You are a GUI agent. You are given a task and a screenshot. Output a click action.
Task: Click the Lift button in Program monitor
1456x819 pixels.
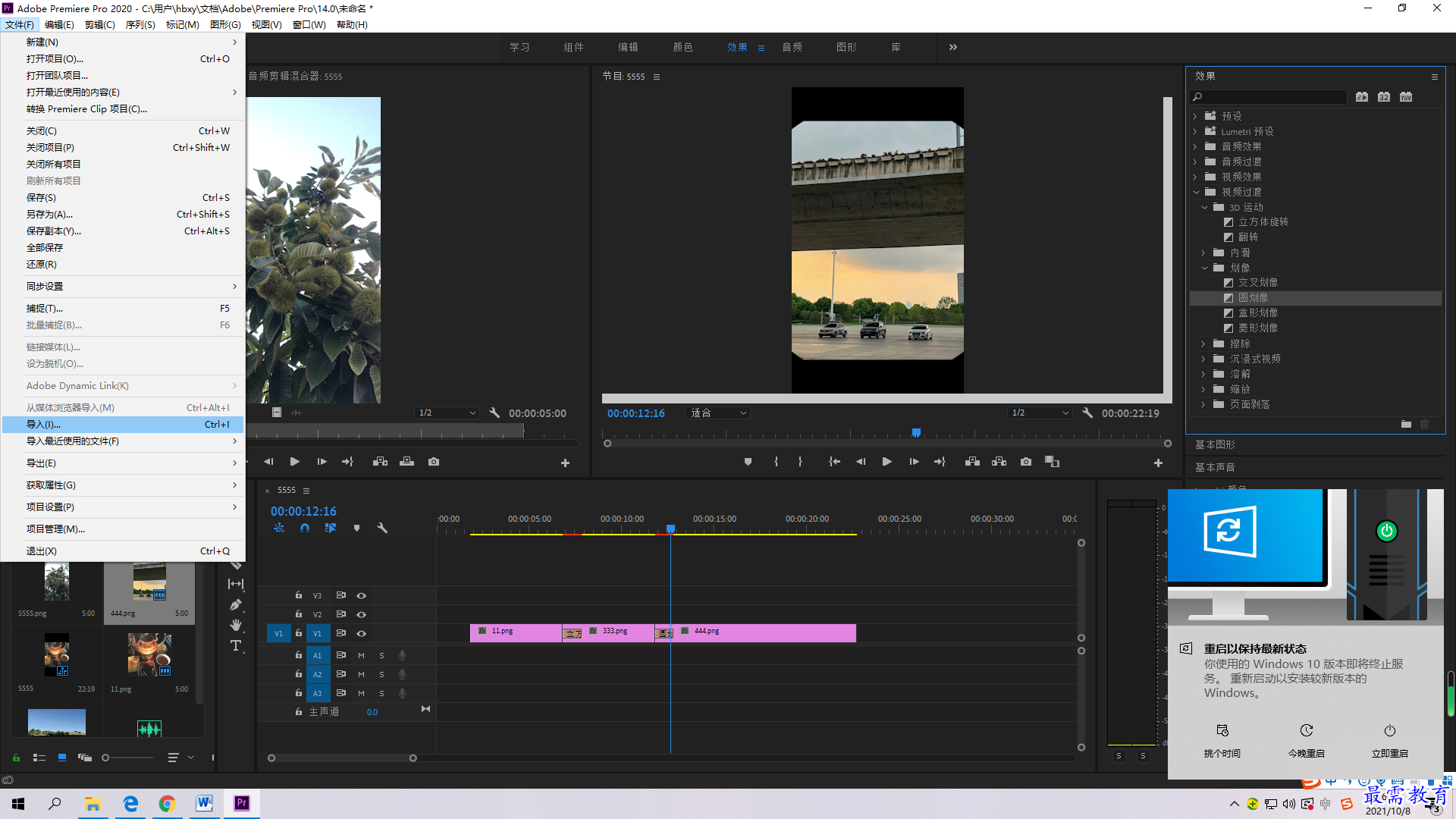pyautogui.click(x=972, y=462)
